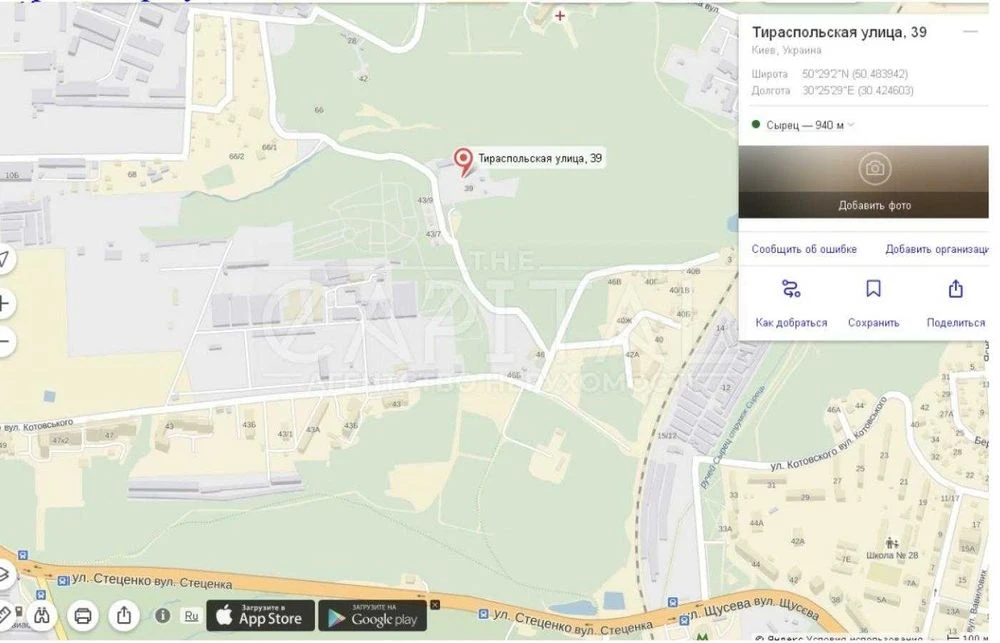Click bookmark icon above Сохранить
Image resolution: width=1000 pixels, height=643 pixels.
tap(873, 289)
